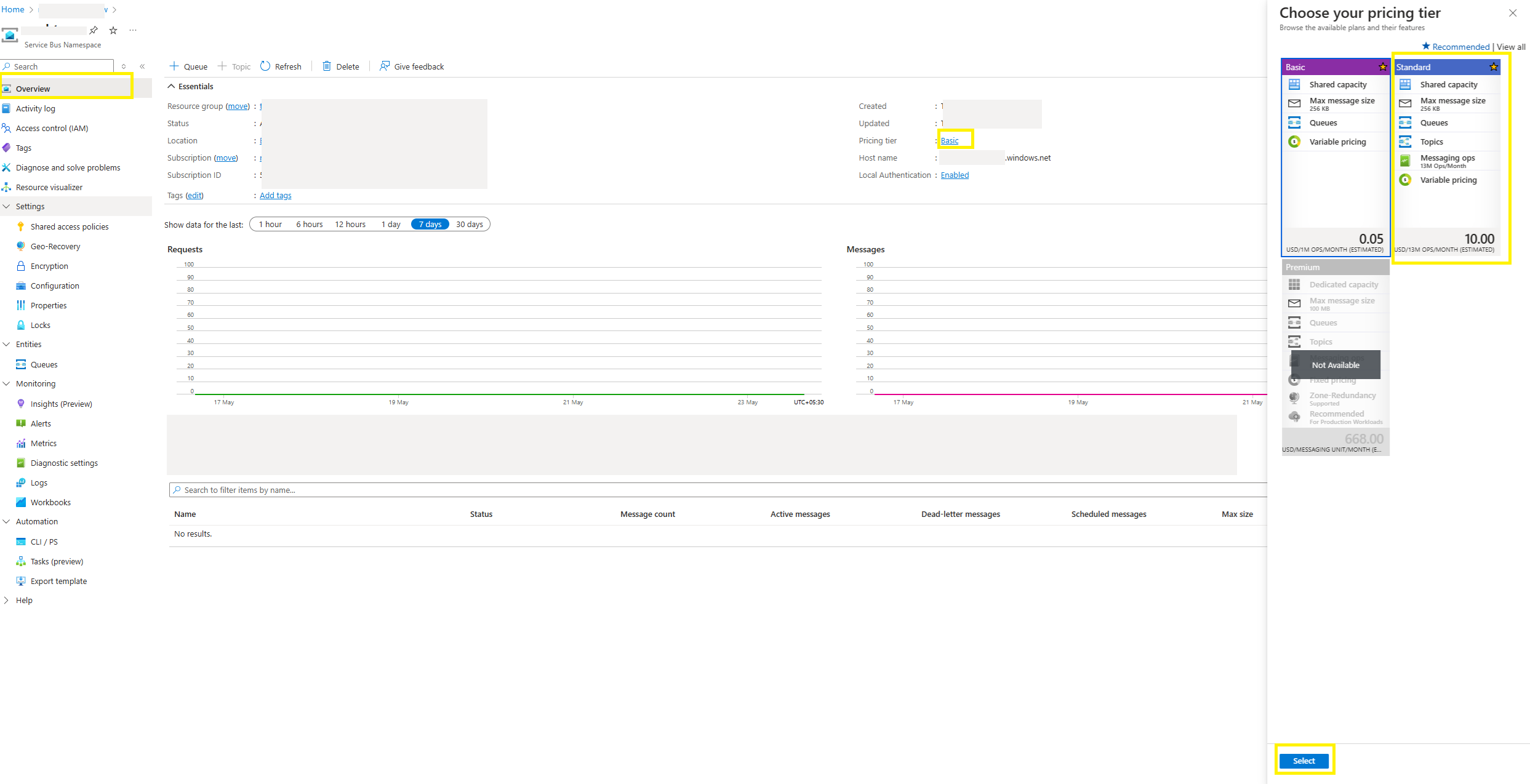The image size is (1530, 784).
Task: Click the sidebar search expand arrows
Action: click(x=124, y=66)
